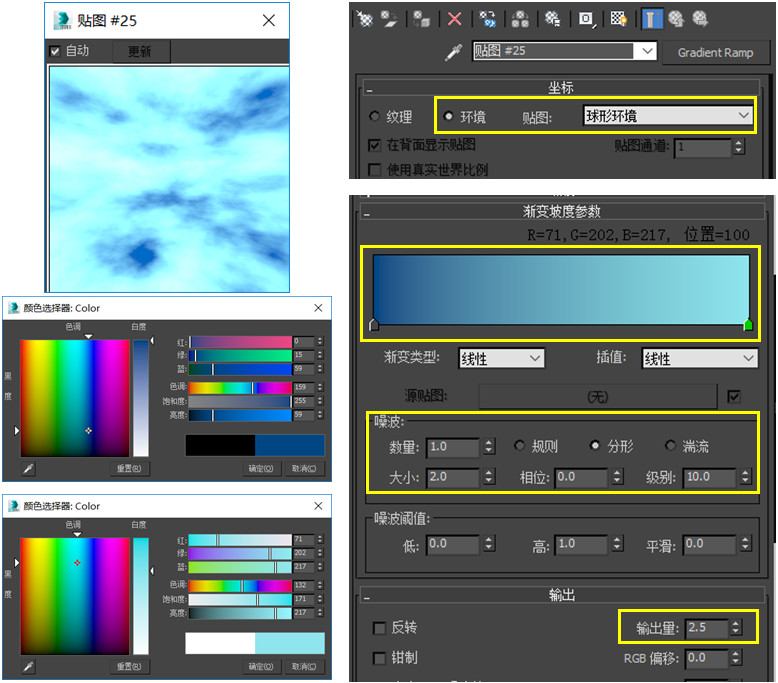Click the light cyan new-color swatch
The height and width of the screenshot is (683, 778).
[290, 643]
